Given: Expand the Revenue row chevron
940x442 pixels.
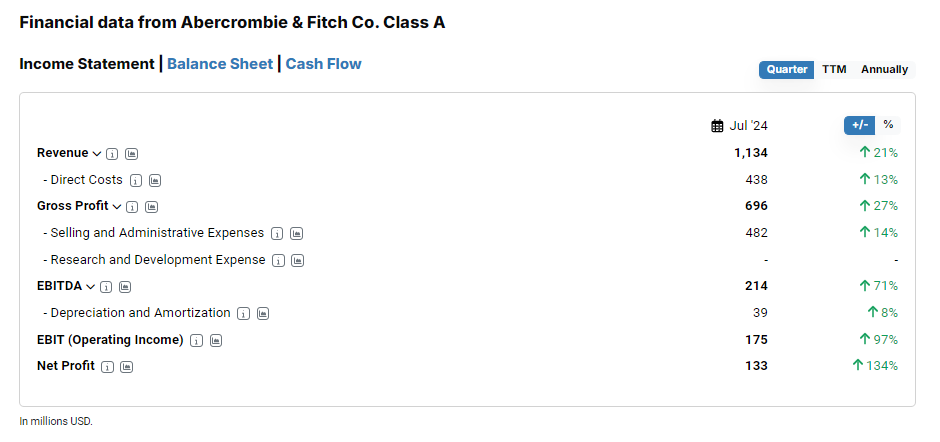Looking at the screenshot, I should (x=97, y=154).
